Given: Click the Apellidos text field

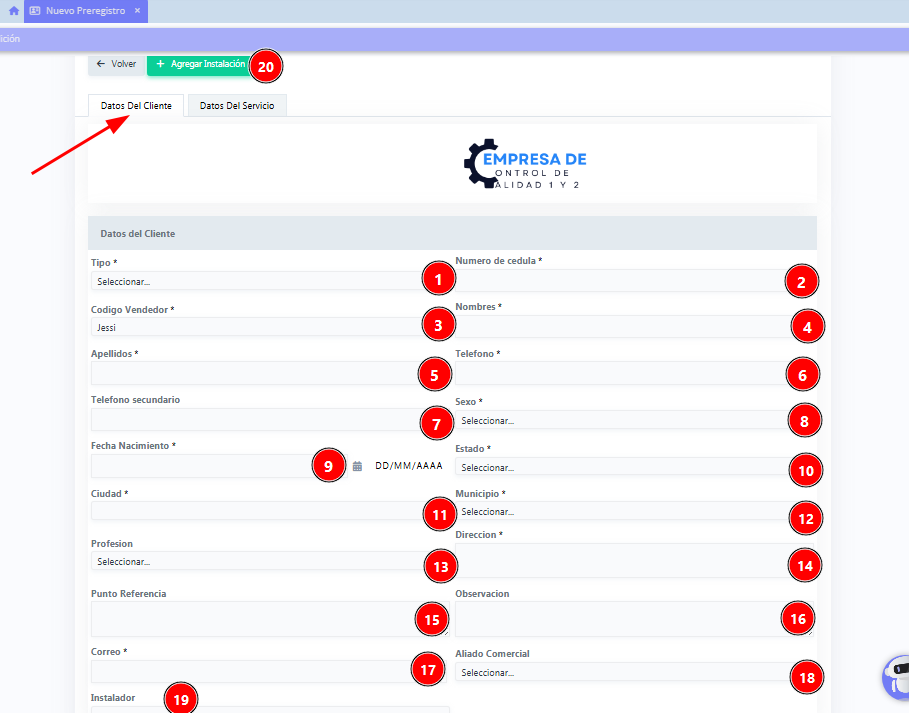Looking at the screenshot, I should [250, 374].
